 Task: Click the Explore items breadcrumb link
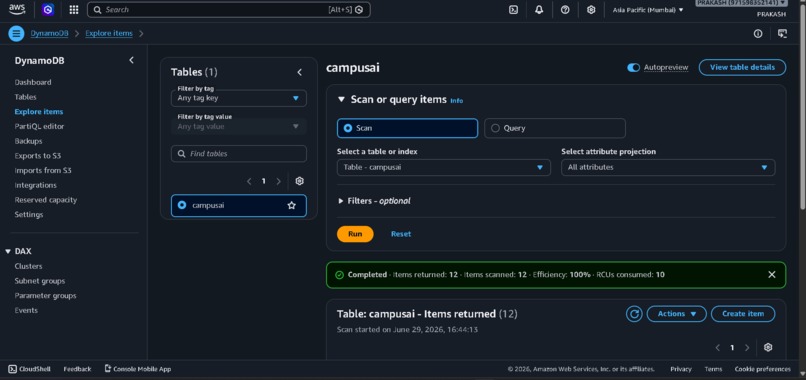(109, 33)
